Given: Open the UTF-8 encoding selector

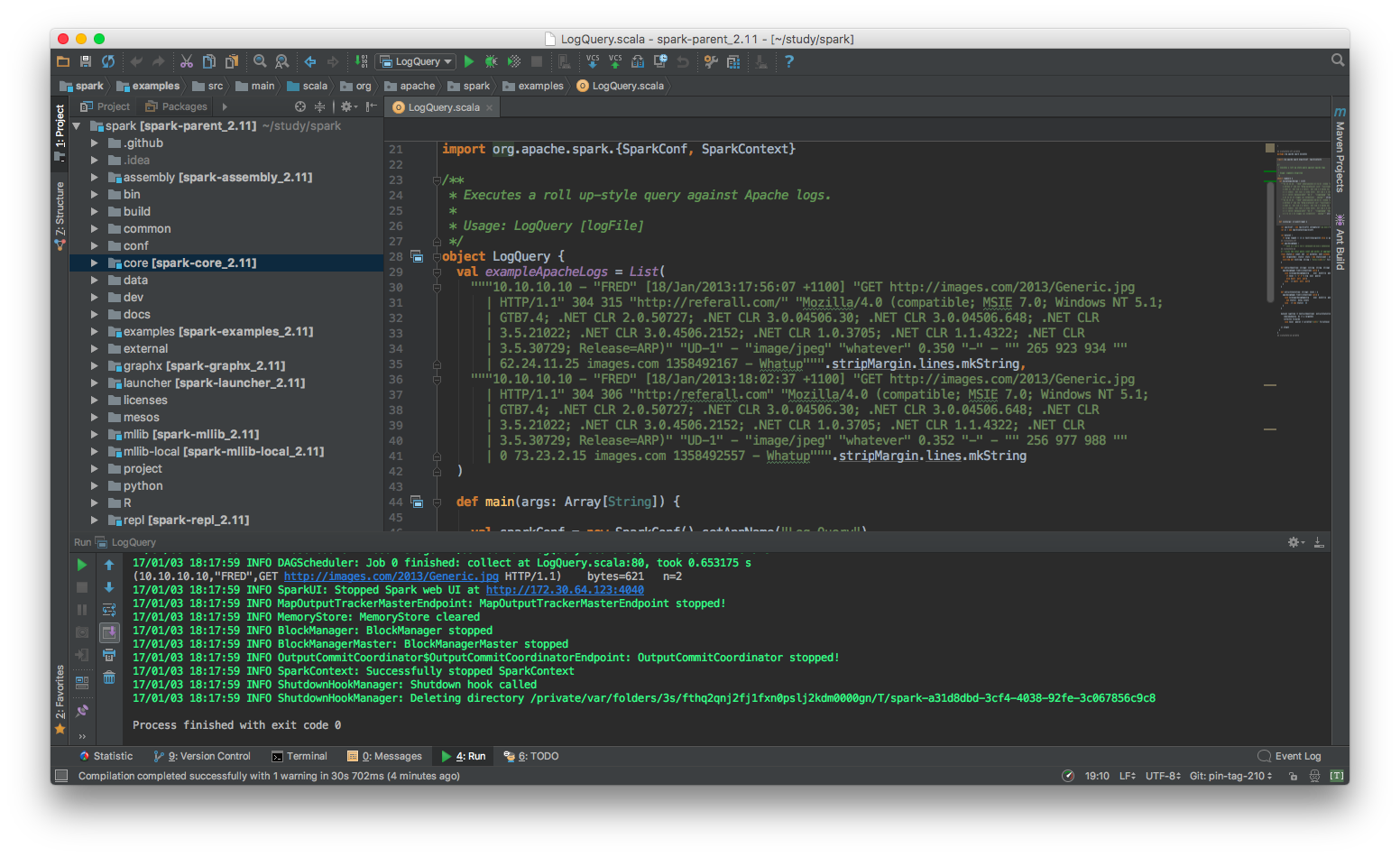Looking at the screenshot, I should [x=1163, y=776].
